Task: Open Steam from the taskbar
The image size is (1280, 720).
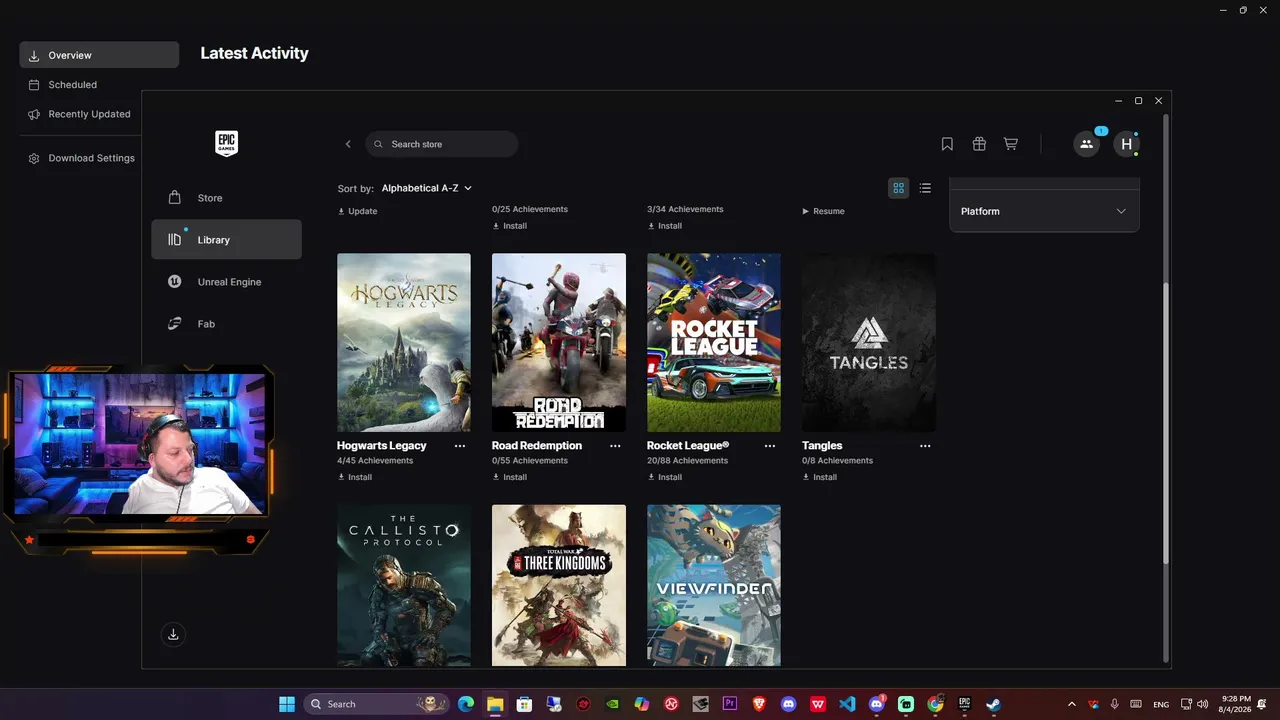Action: pyautogui.click(x=994, y=704)
